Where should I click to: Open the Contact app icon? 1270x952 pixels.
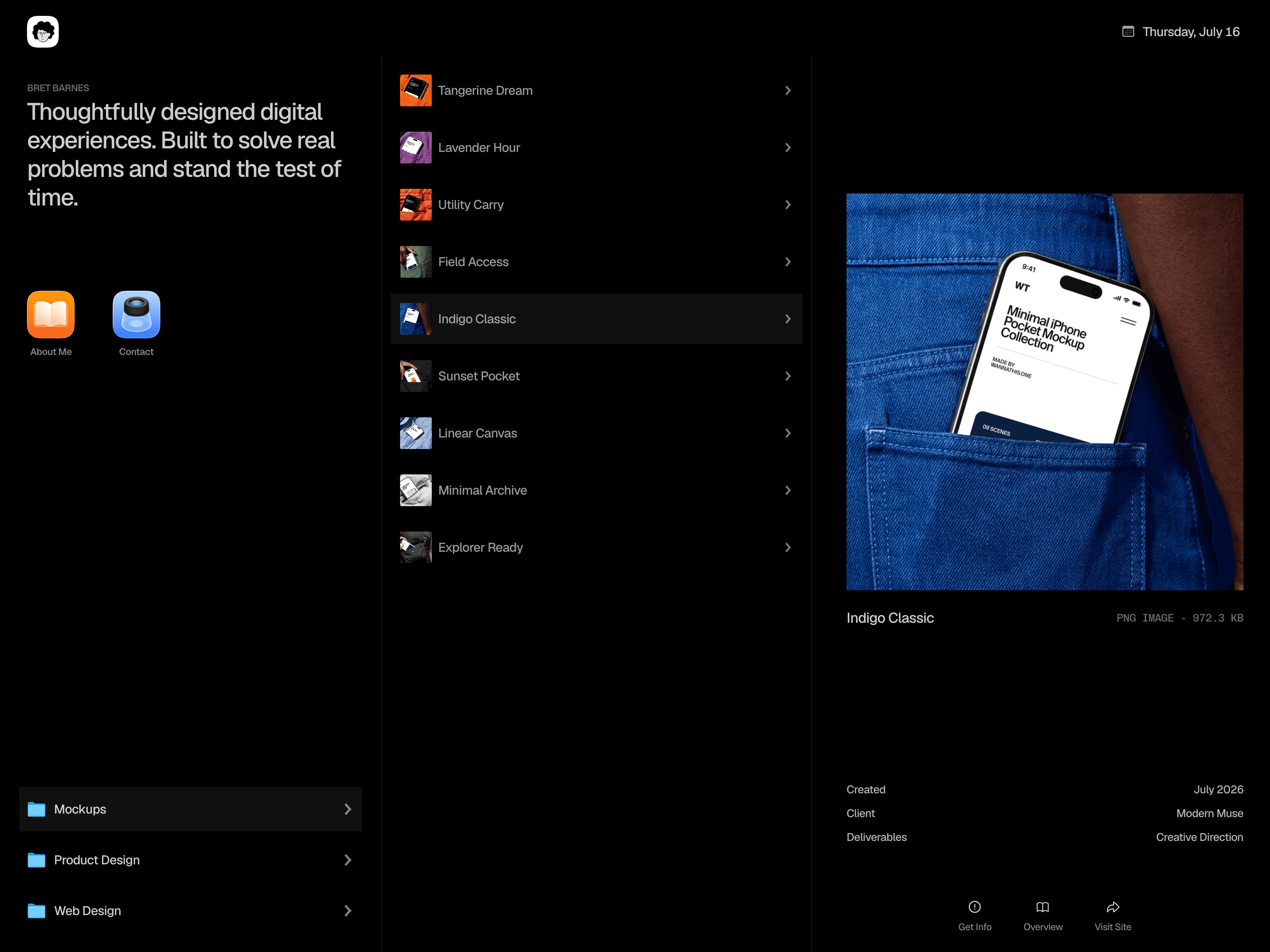point(136,315)
